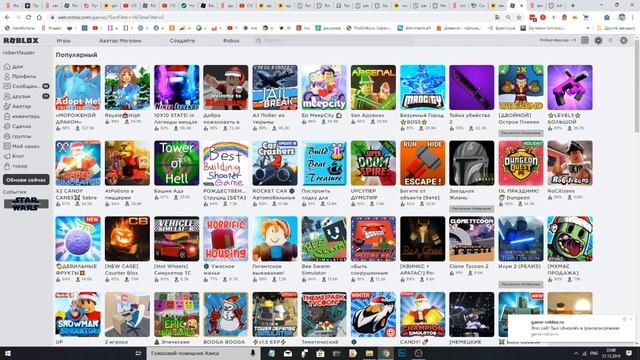Open the Royale High game thumbnail
Viewport: 640px width, 360px height.
(x=127, y=87)
